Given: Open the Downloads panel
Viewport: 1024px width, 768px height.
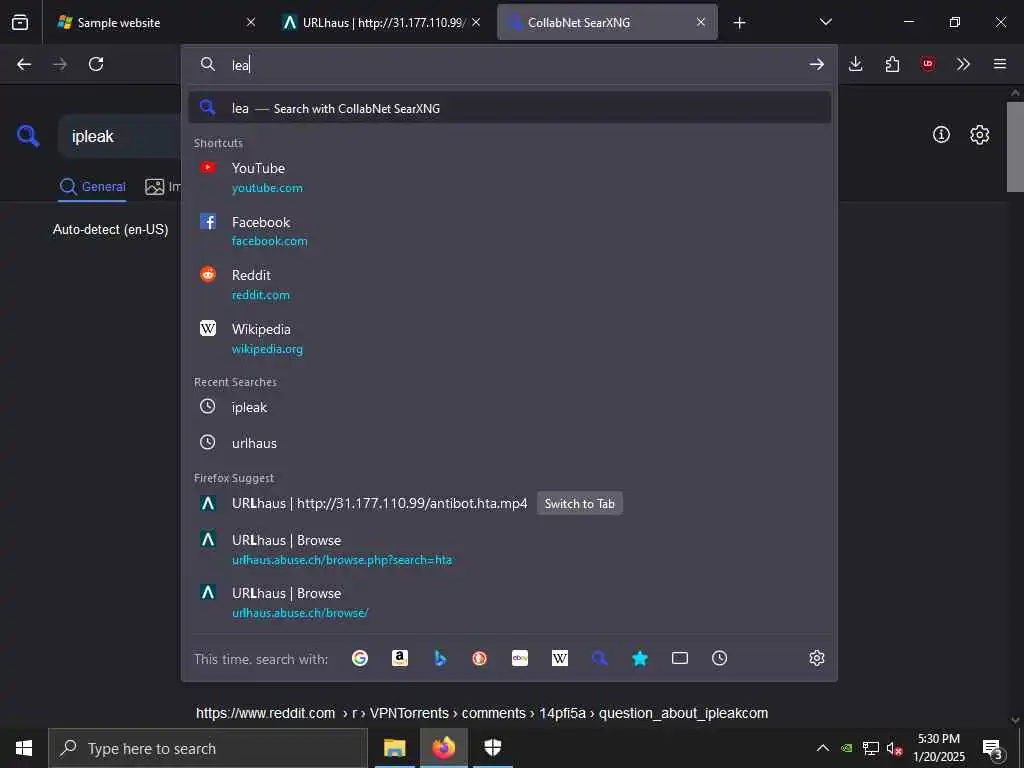Looking at the screenshot, I should coord(856,64).
